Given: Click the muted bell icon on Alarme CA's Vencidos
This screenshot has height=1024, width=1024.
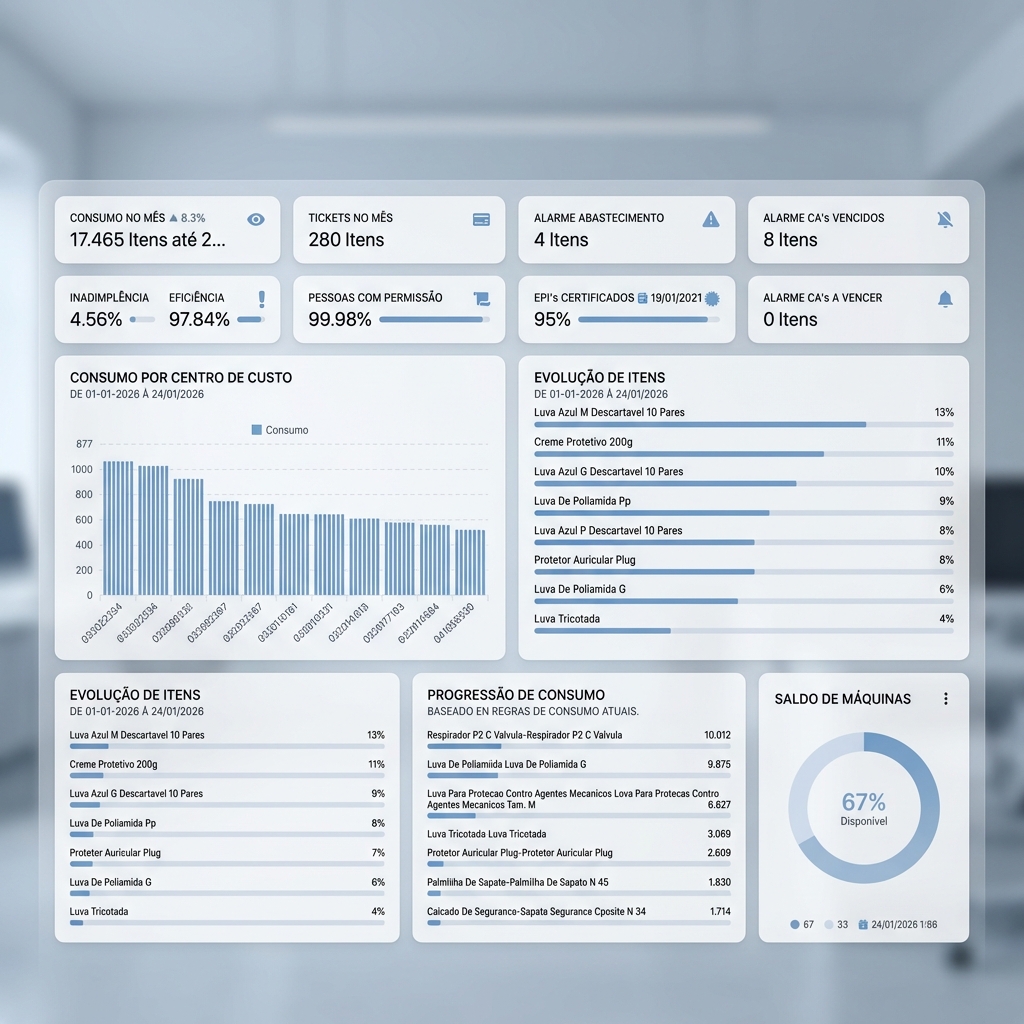Looking at the screenshot, I should pyautogui.click(x=944, y=217).
